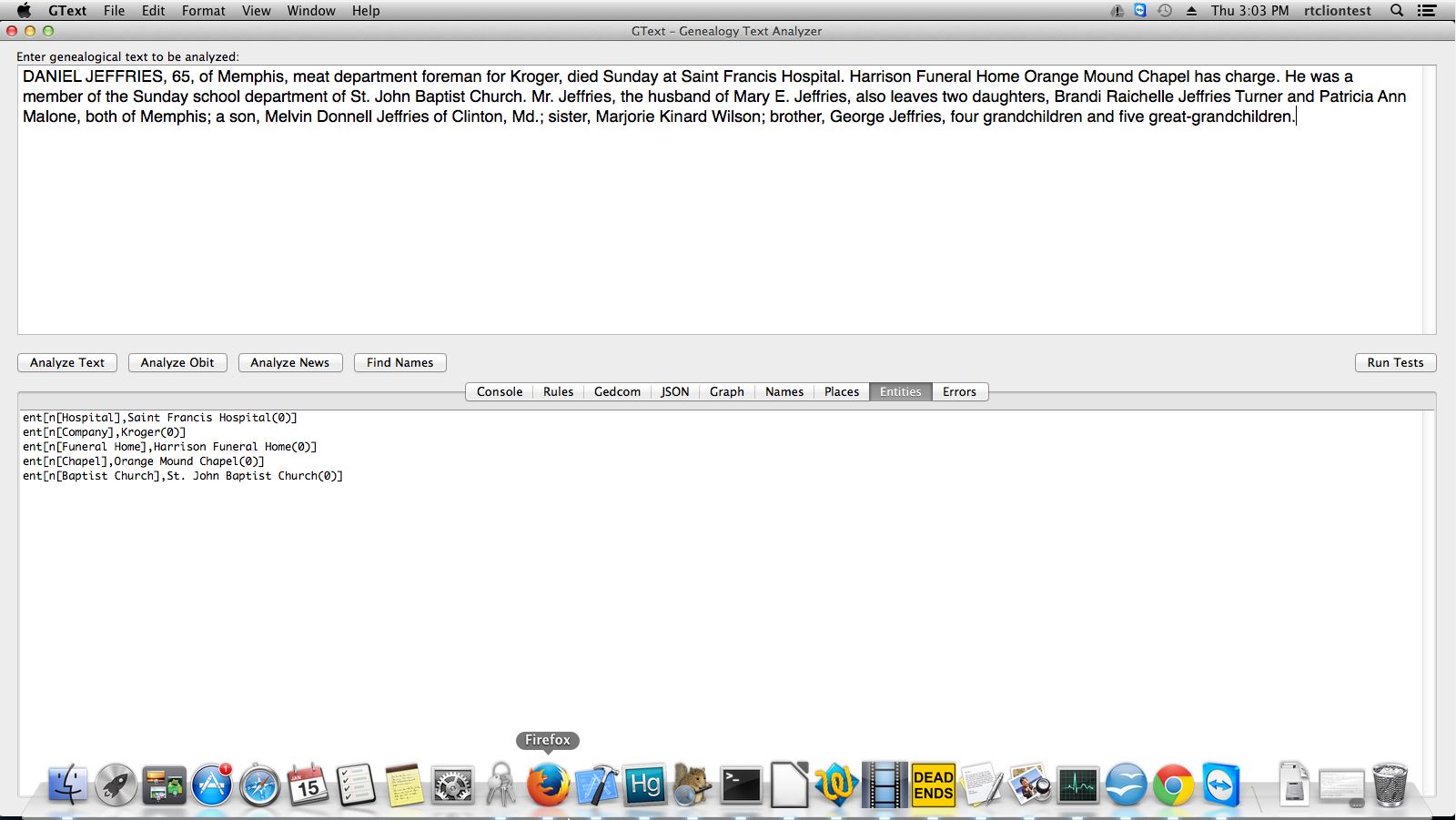The image size is (1456, 820).
Task: Open the film strip app icon
Action: click(885, 785)
